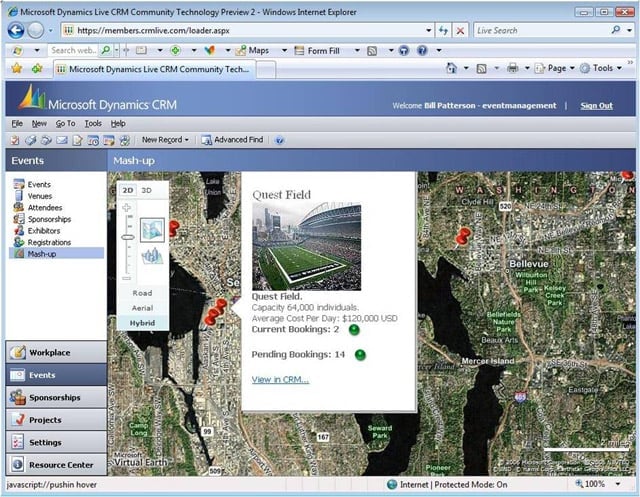Click the green Pending Bookings indicator

pyautogui.click(x=360, y=355)
